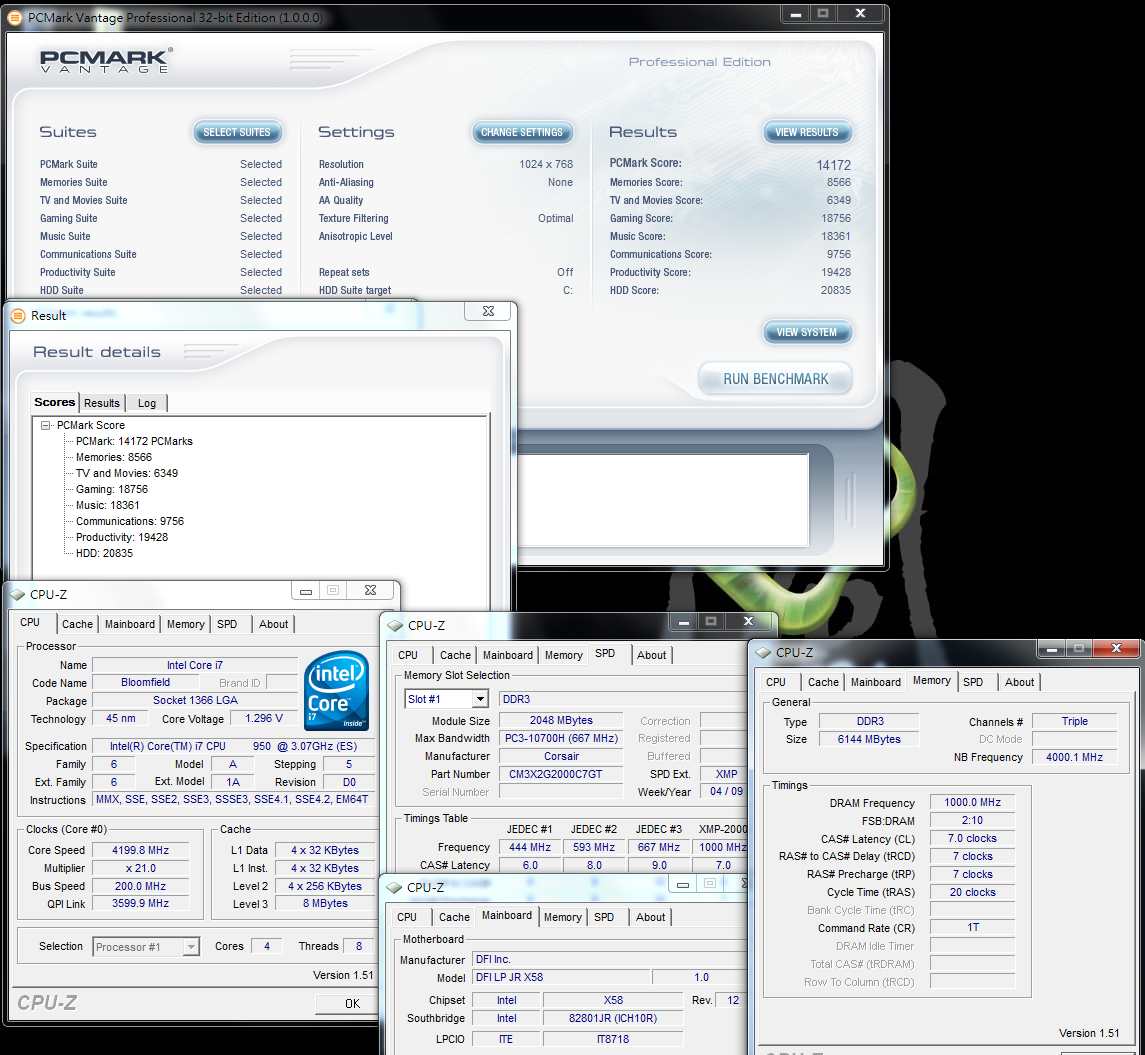Click the Manufacturer value Corsair

[561, 756]
